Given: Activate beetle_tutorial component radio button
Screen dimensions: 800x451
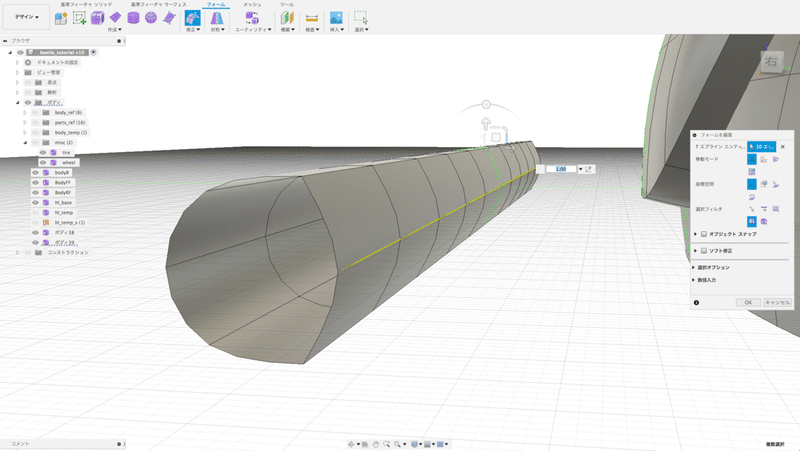Looking at the screenshot, I should [x=93, y=53].
